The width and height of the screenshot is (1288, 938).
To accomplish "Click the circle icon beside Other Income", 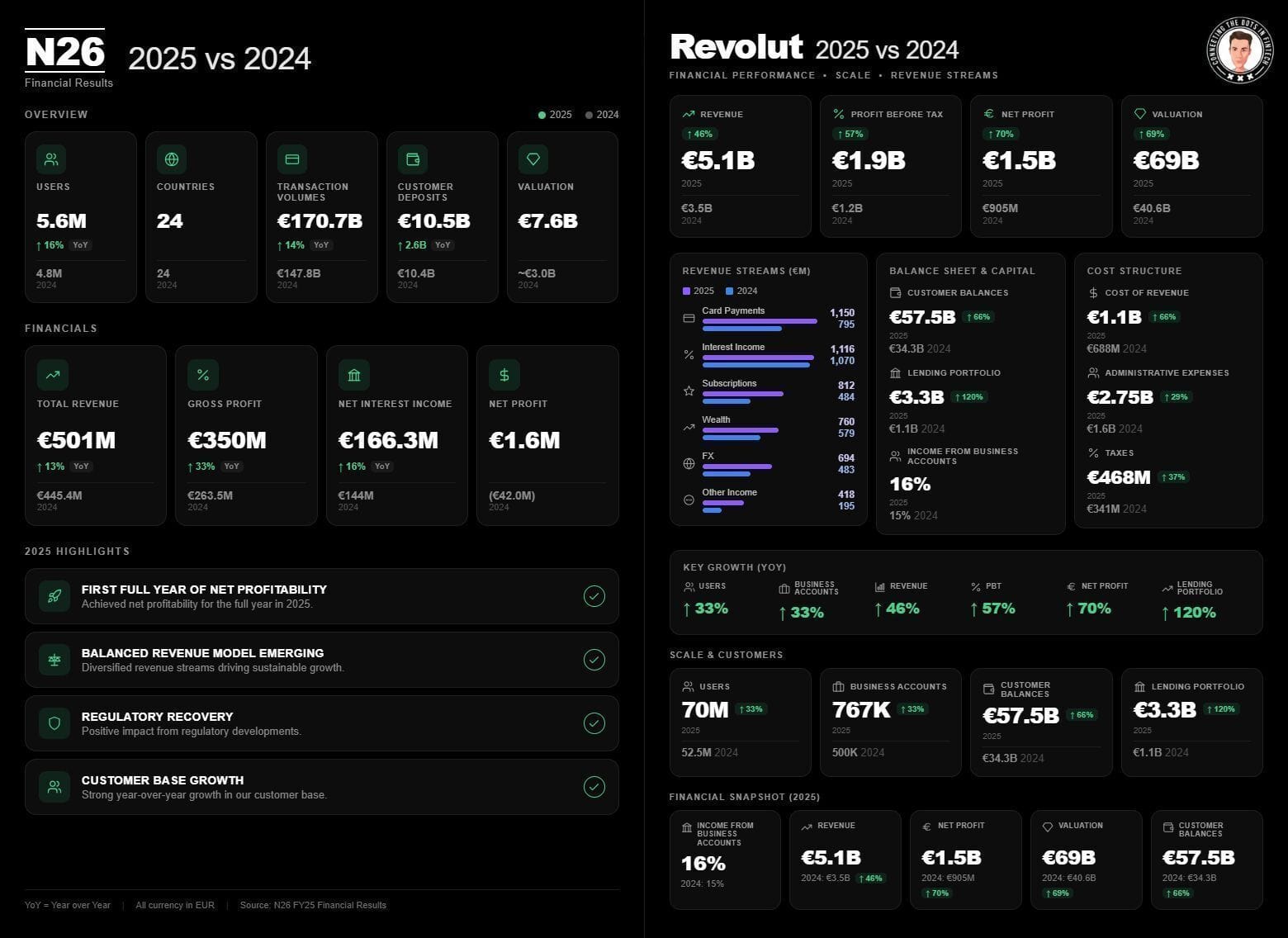I will [x=689, y=500].
